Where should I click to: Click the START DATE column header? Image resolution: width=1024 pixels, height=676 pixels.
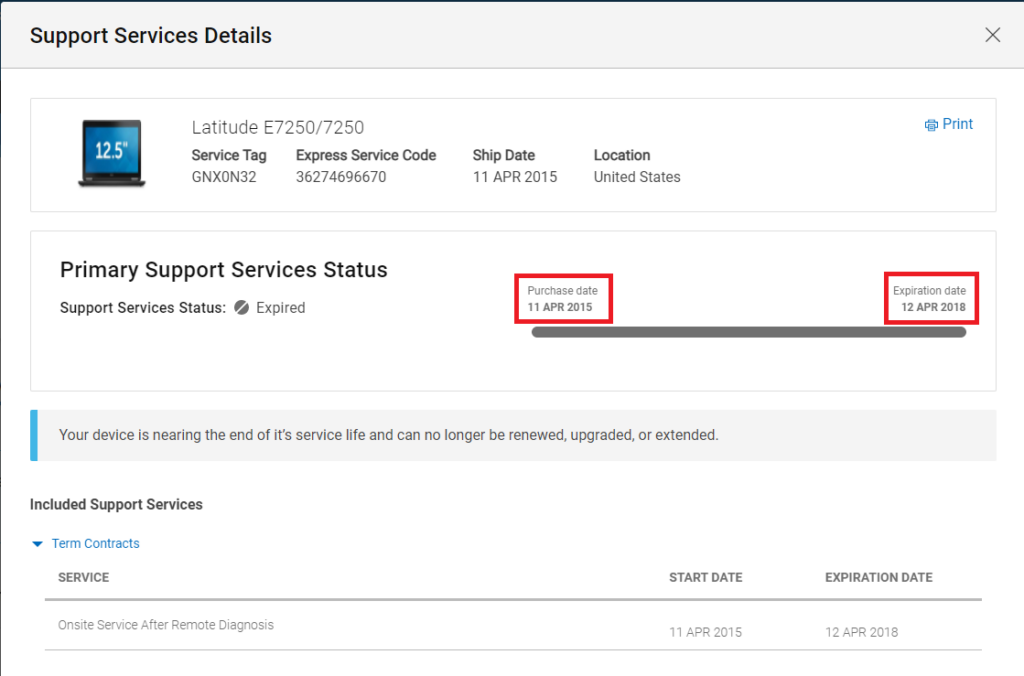705,578
